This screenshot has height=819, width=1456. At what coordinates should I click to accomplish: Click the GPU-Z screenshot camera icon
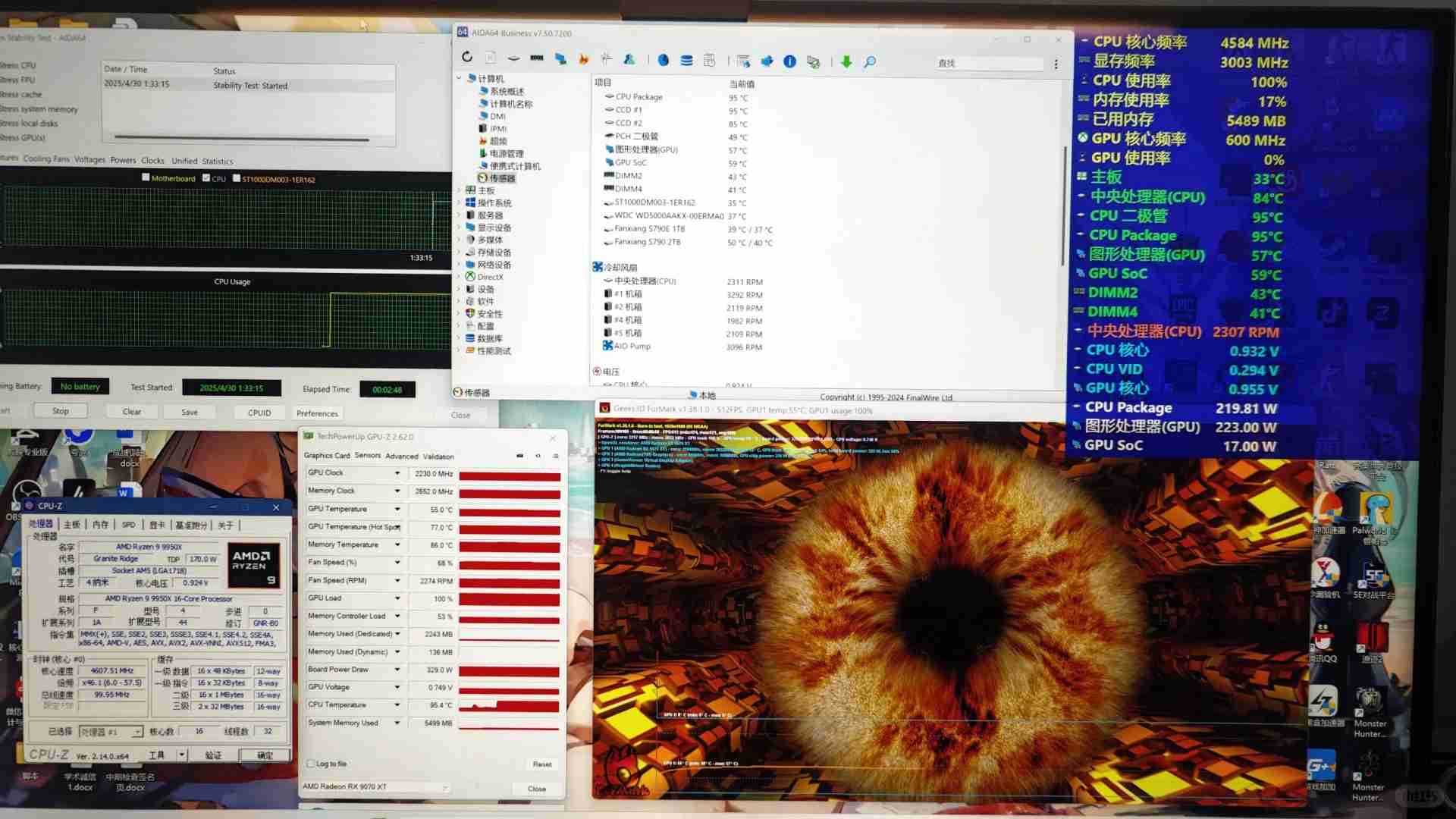pos(519,456)
